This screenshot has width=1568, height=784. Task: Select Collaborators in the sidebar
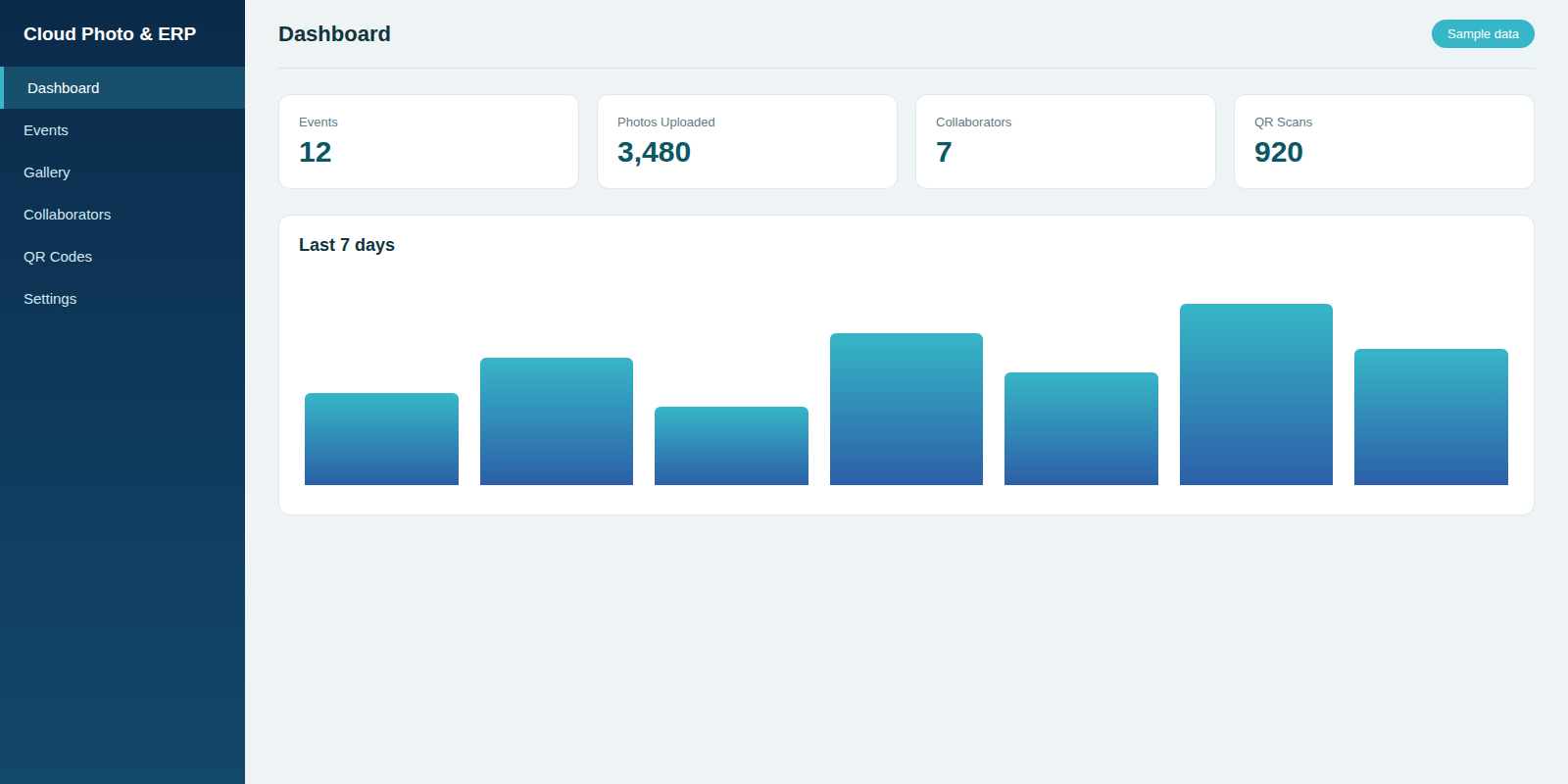(122, 215)
